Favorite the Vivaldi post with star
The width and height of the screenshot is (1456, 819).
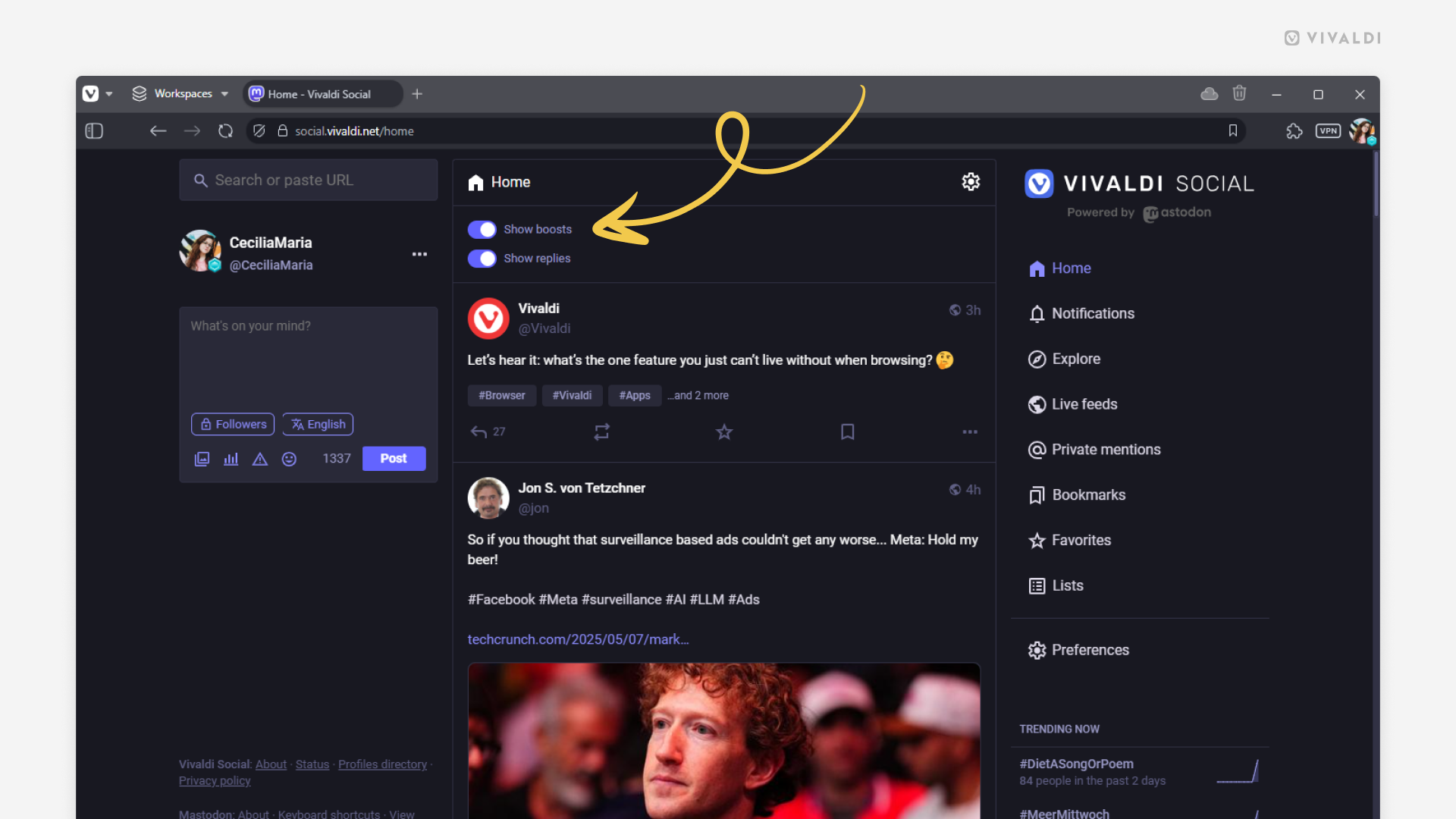tap(724, 432)
